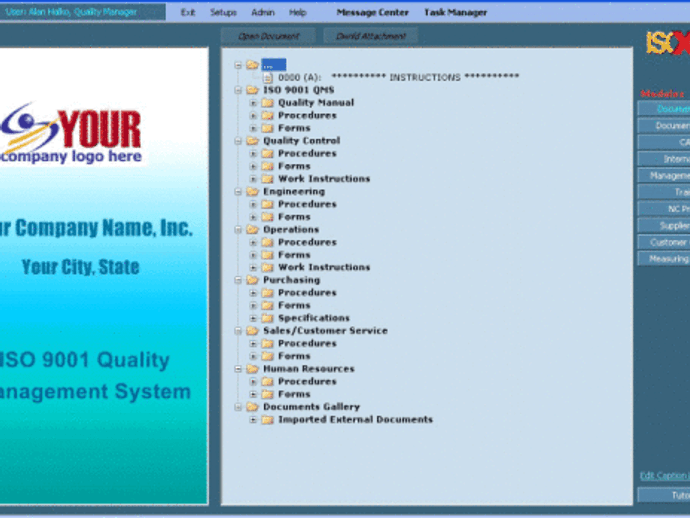Select the Procedures label under Engineering
This screenshot has width=690, height=518.
point(307,204)
